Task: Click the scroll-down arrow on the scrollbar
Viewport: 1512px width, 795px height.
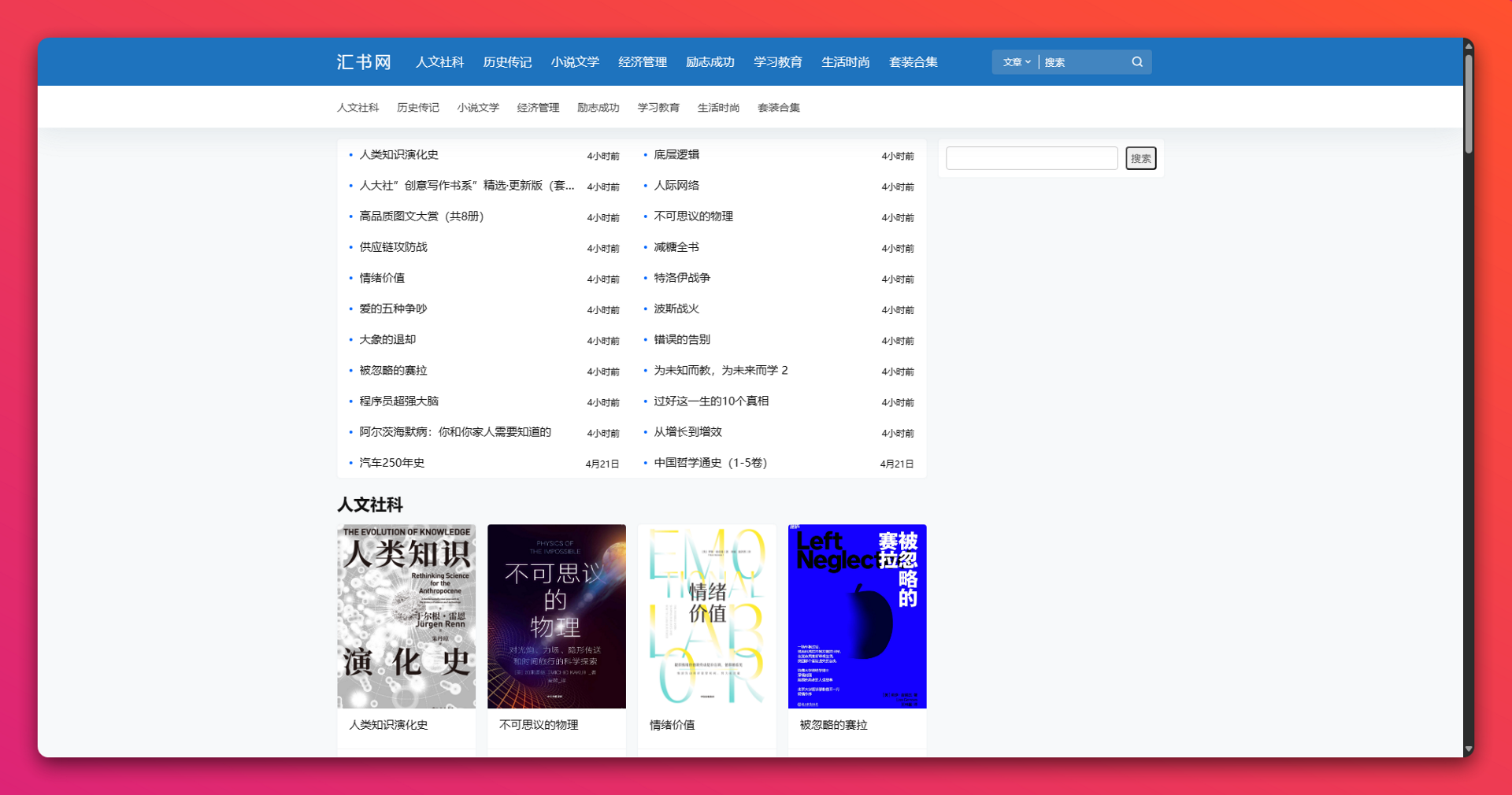Action: pyautogui.click(x=1468, y=749)
